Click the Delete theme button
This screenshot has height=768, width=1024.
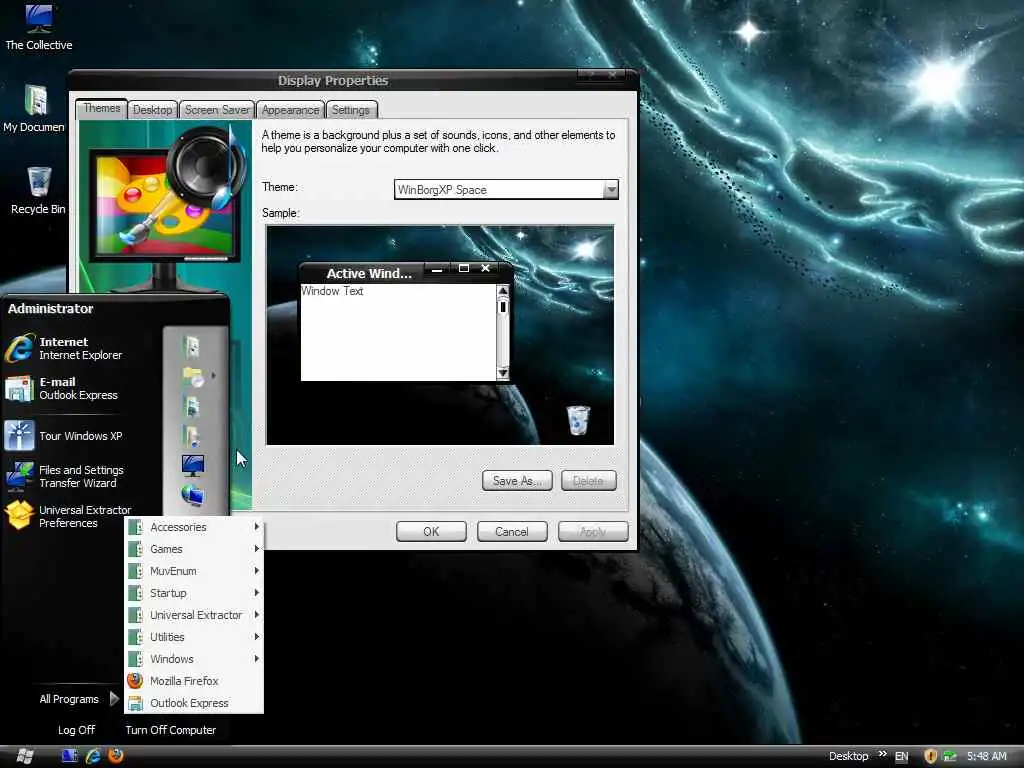(588, 481)
